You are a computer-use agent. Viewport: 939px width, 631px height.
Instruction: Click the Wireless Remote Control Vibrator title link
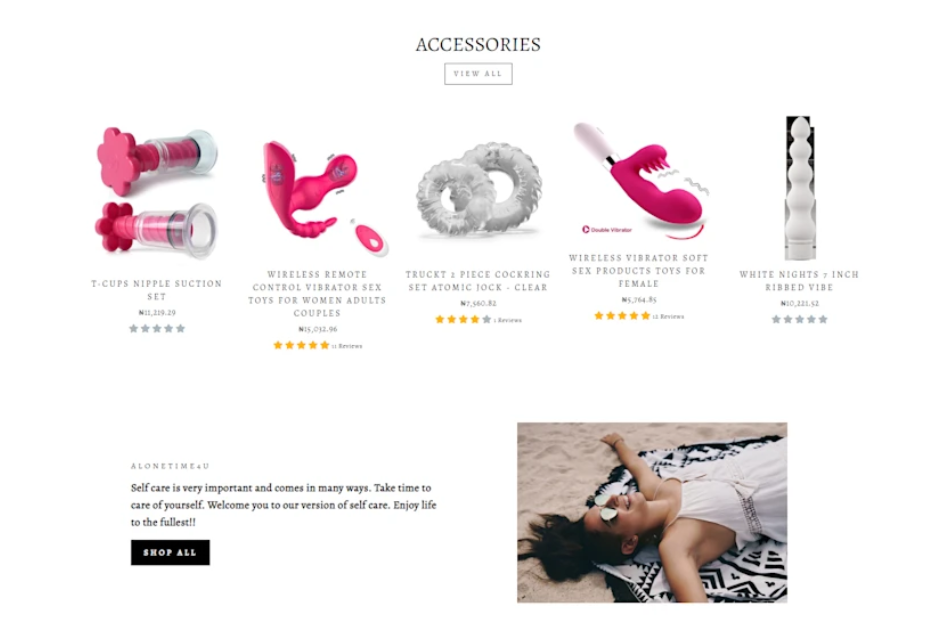pyautogui.click(x=317, y=293)
